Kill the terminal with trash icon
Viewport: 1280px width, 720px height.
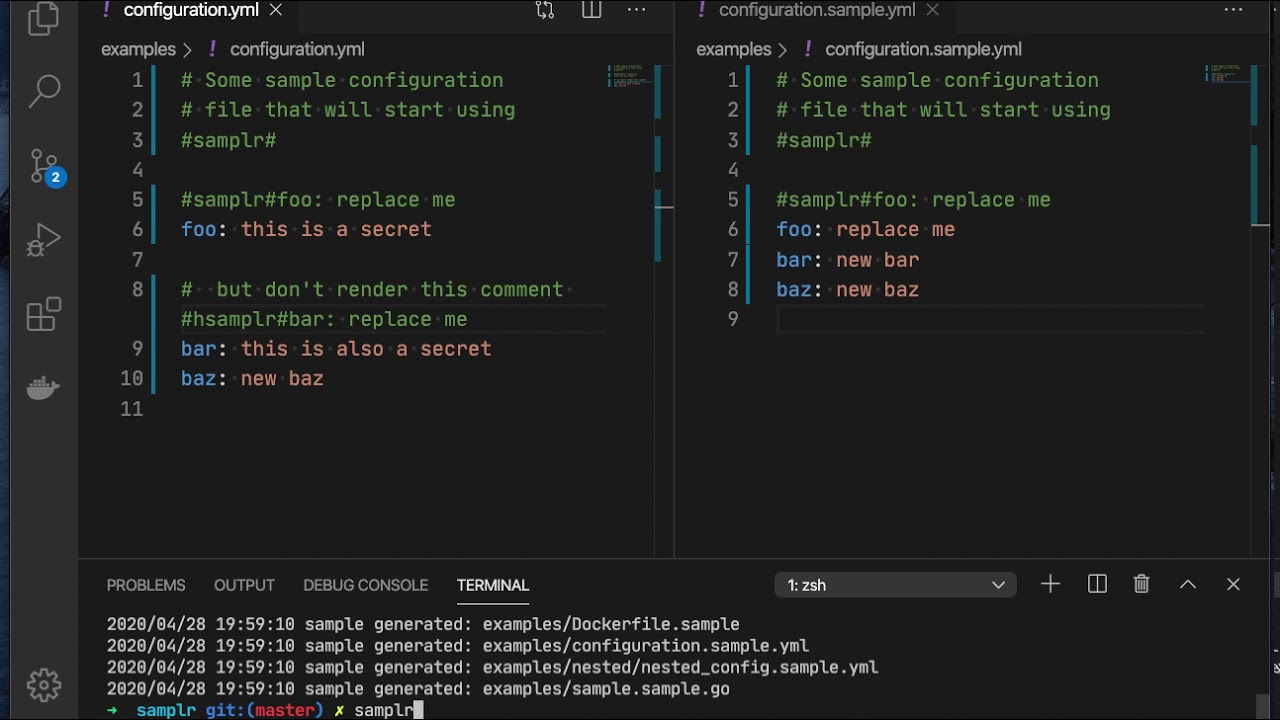1141,584
